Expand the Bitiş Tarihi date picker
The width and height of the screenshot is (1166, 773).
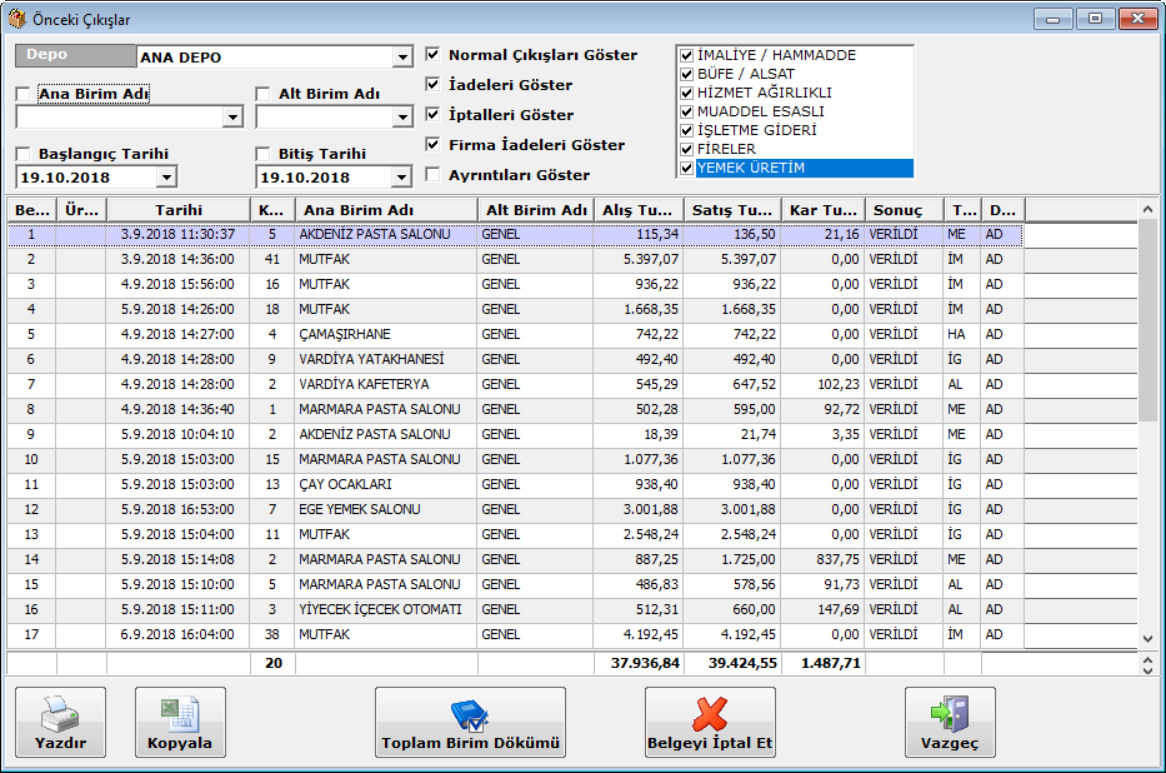pyautogui.click(x=402, y=178)
